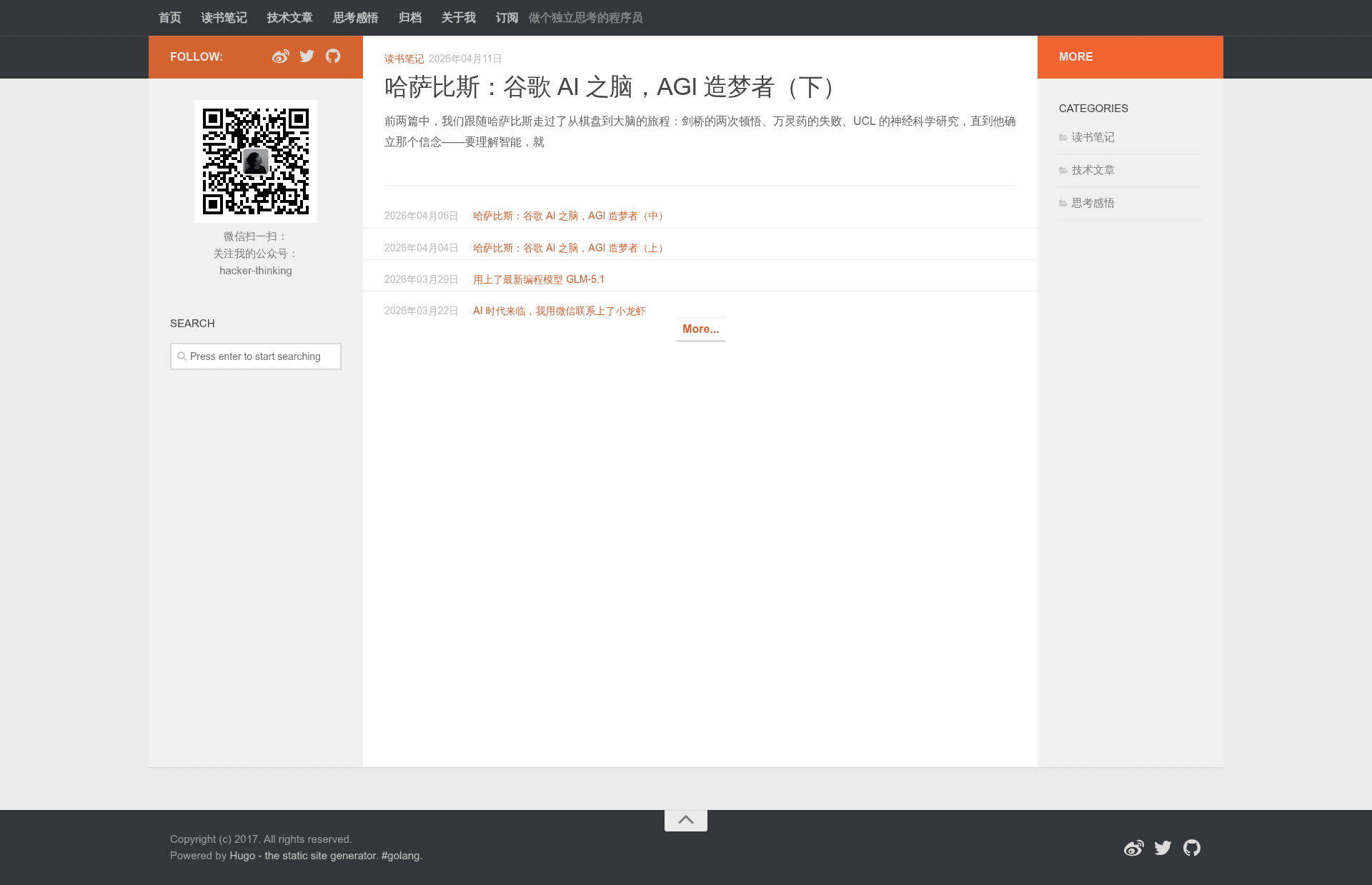
Task: Open the article AI 时代来临，我用微信联系上了小龙虾
Action: click(x=560, y=311)
